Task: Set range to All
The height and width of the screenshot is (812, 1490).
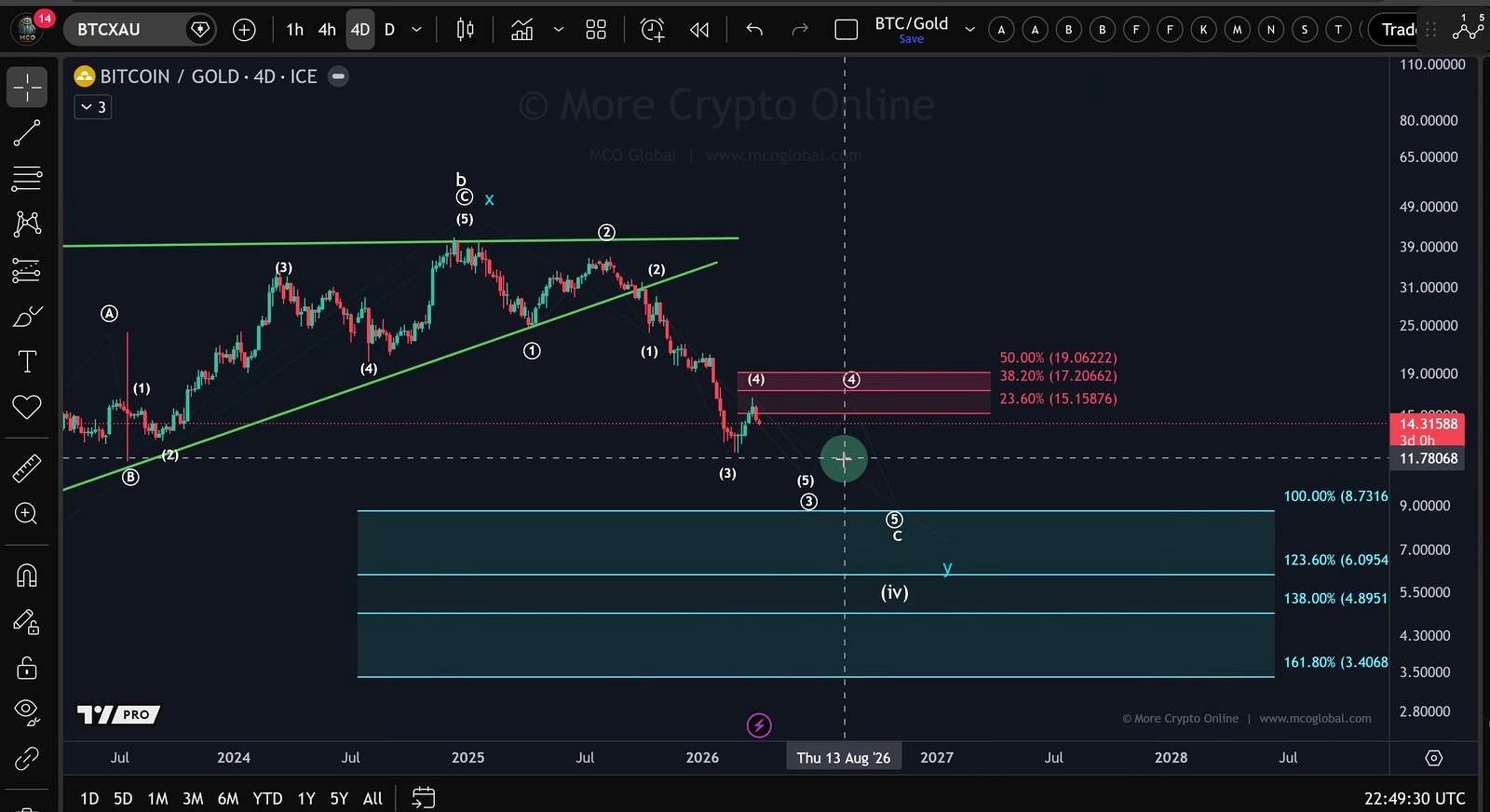Action: [x=372, y=798]
